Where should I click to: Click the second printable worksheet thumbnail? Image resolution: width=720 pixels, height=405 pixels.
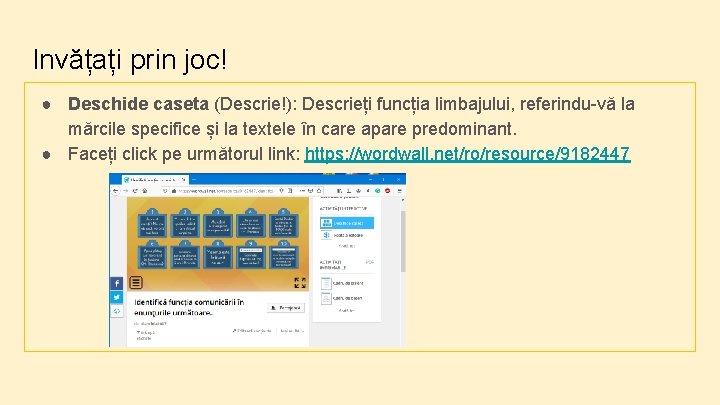tap(326, 298)
